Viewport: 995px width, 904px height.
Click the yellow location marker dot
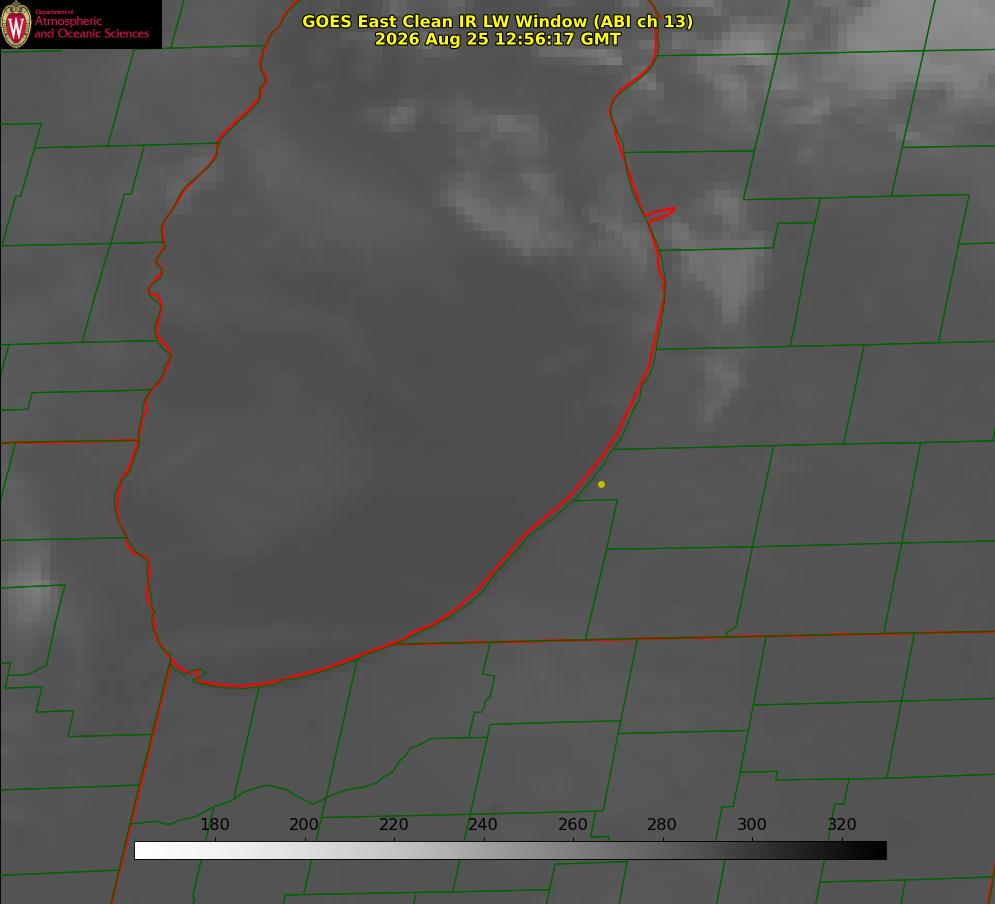point(602,484)
